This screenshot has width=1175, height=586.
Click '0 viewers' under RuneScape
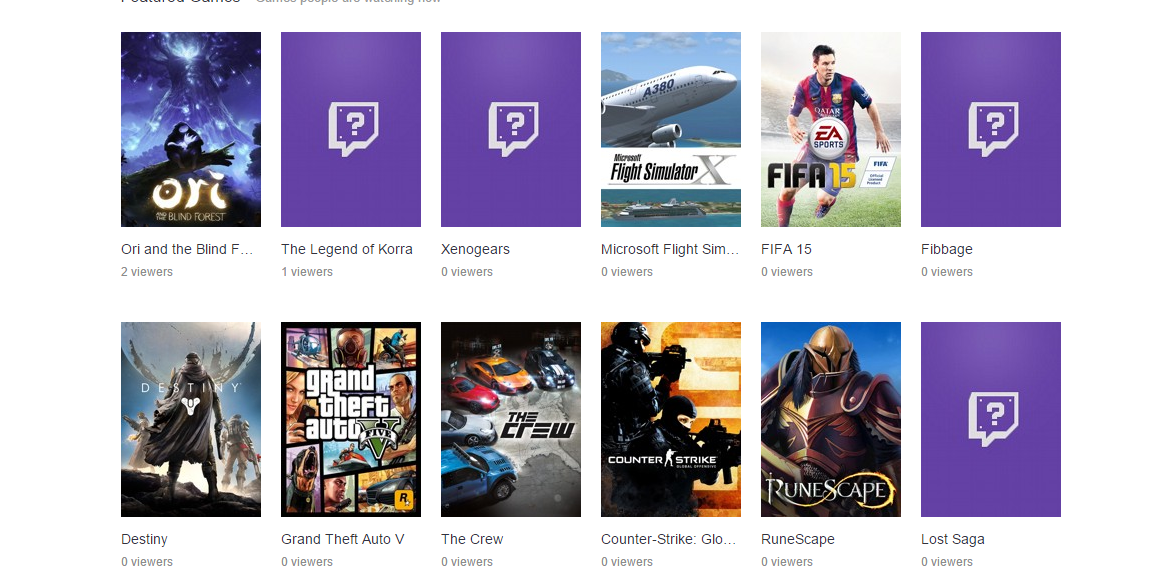tap(787, 562)
